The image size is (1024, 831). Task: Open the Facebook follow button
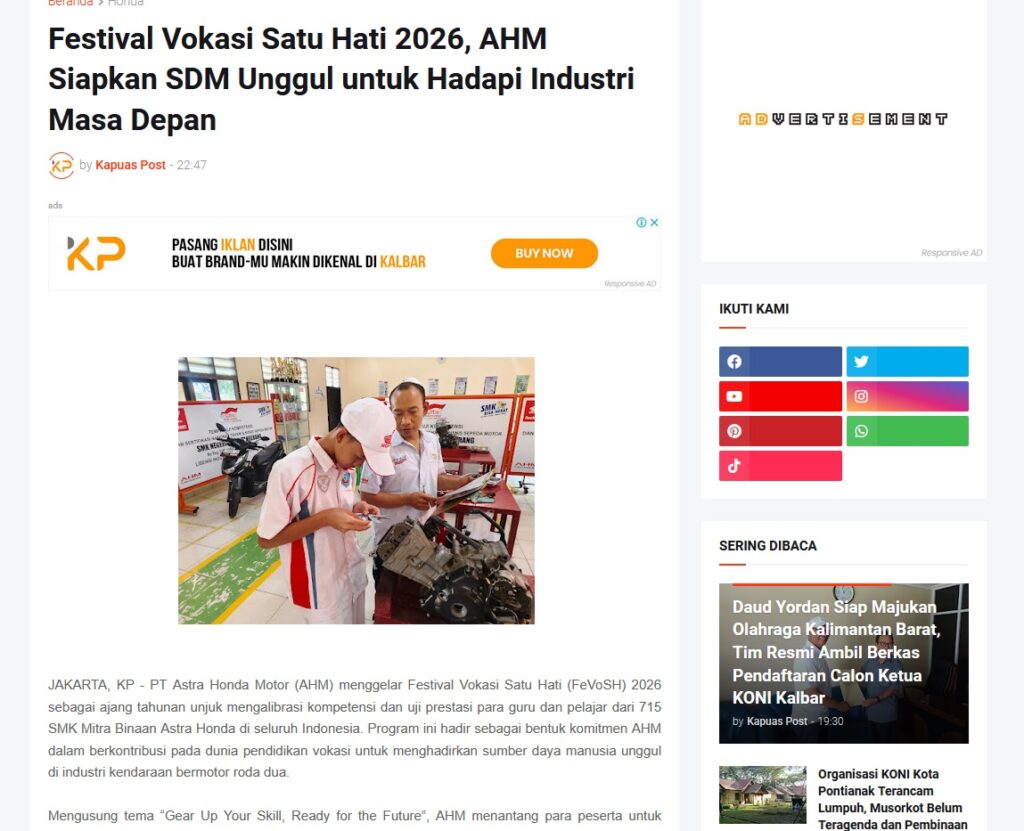coord(780,361)
